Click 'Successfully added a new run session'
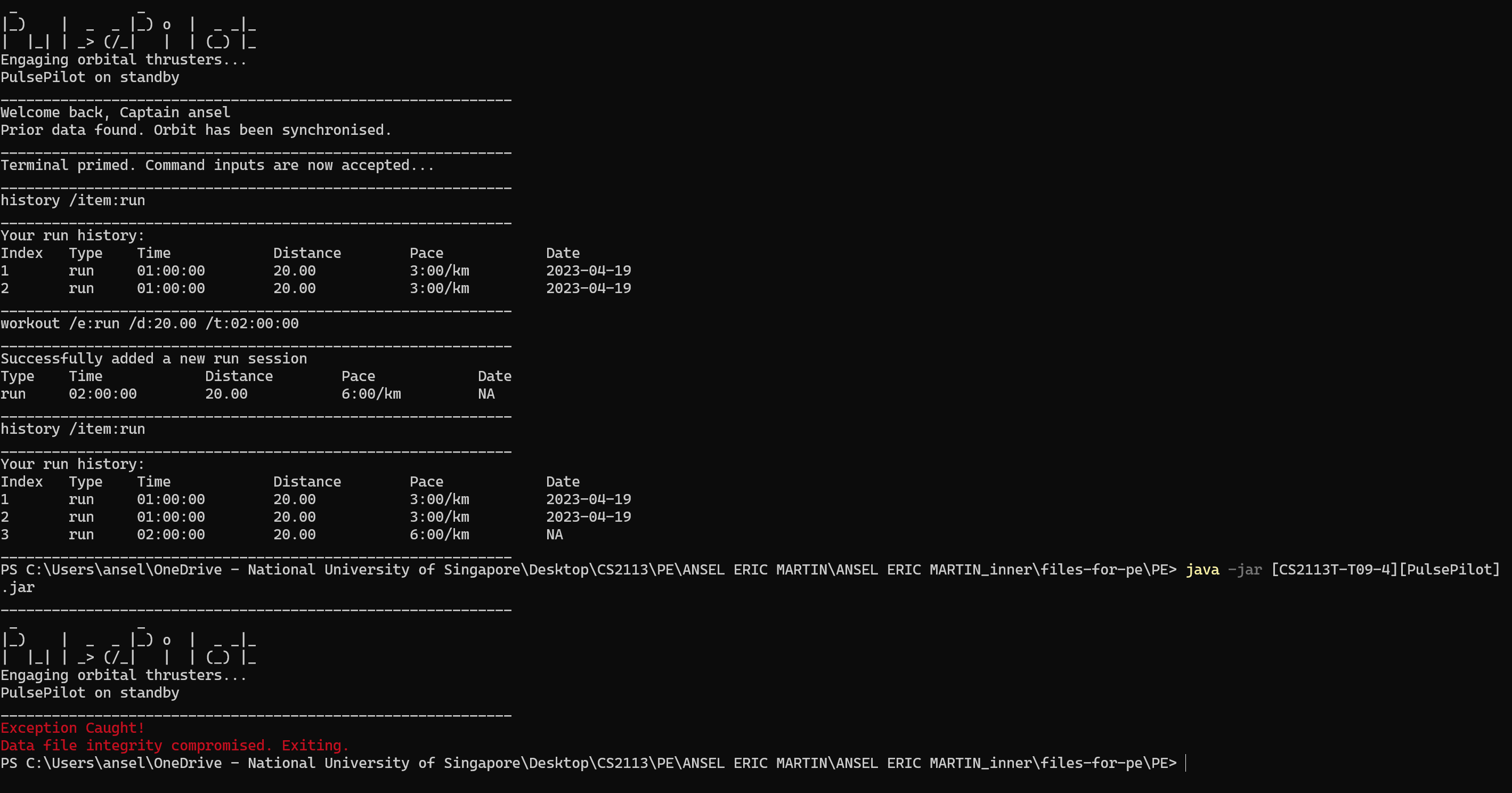The image size is (1512, 793). pyautogui.click(x=153, y=359)
